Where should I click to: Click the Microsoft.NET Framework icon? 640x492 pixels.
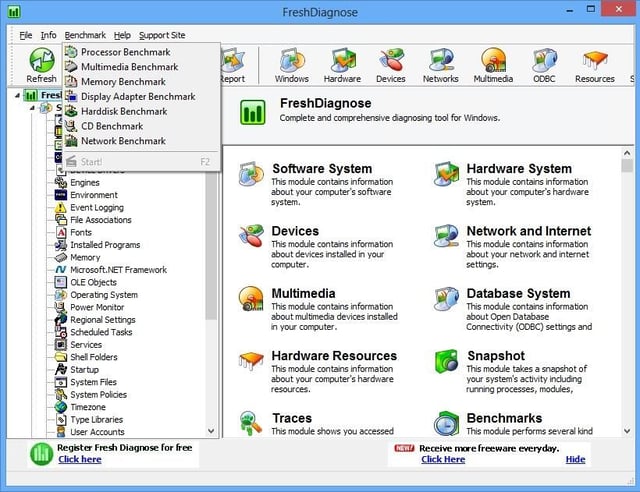[60, 270]
